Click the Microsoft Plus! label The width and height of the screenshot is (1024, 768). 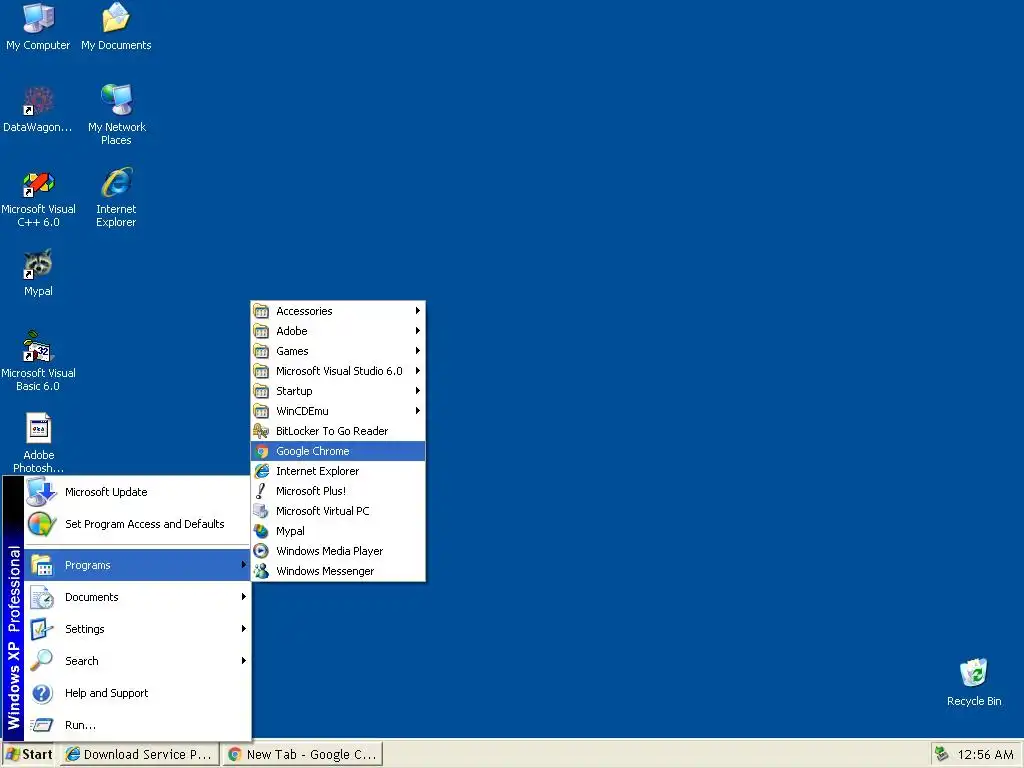pyautogui.click(x=311, y=491)
